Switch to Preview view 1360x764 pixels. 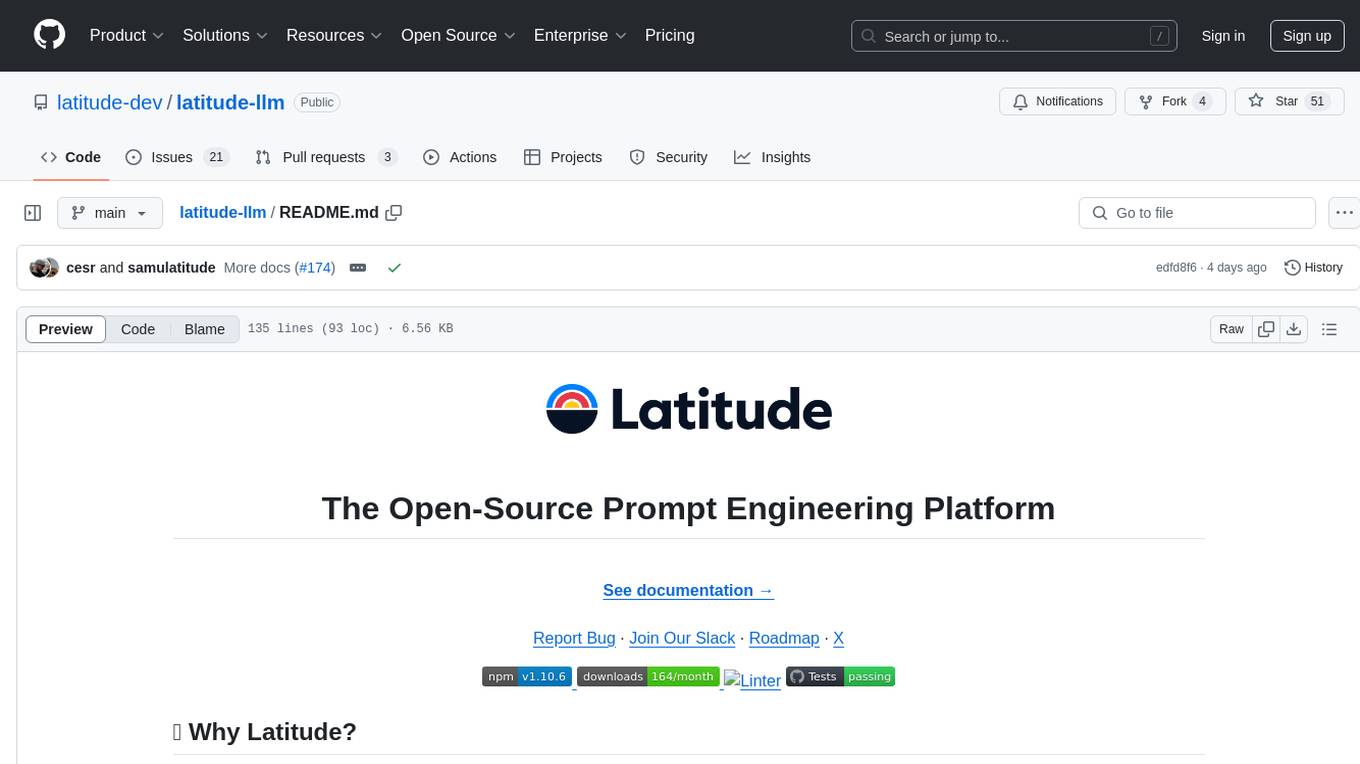(66, 329)
